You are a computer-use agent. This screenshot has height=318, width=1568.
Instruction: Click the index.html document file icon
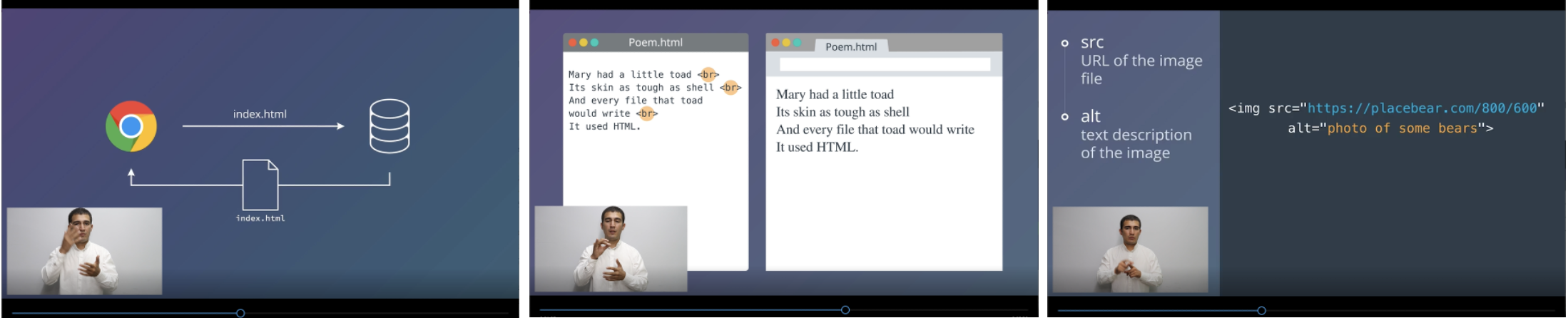[260, 185]
